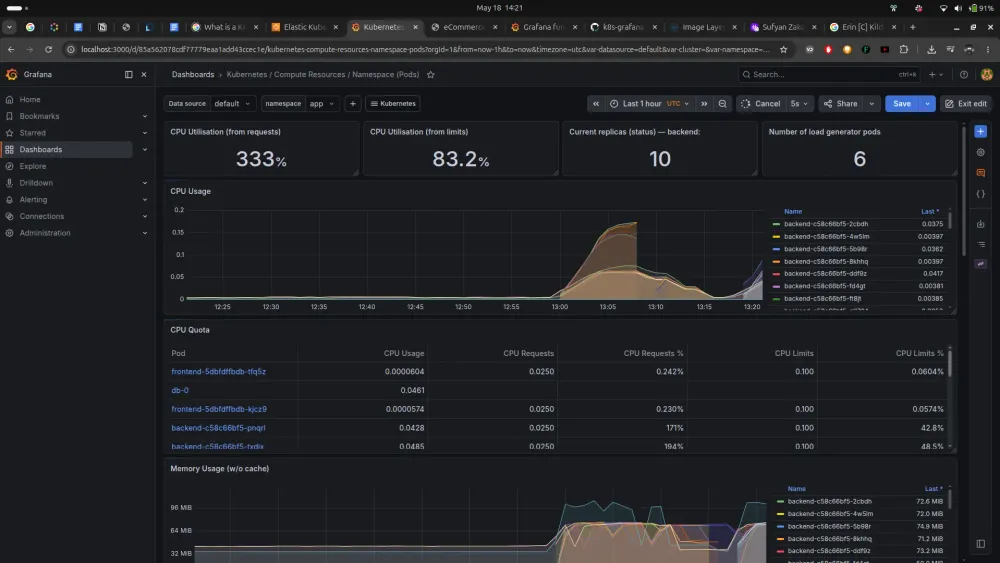The height and width of the screenshot is (563, 1000).
Task: Open the Home sidebar item
Action: [30, 99]
